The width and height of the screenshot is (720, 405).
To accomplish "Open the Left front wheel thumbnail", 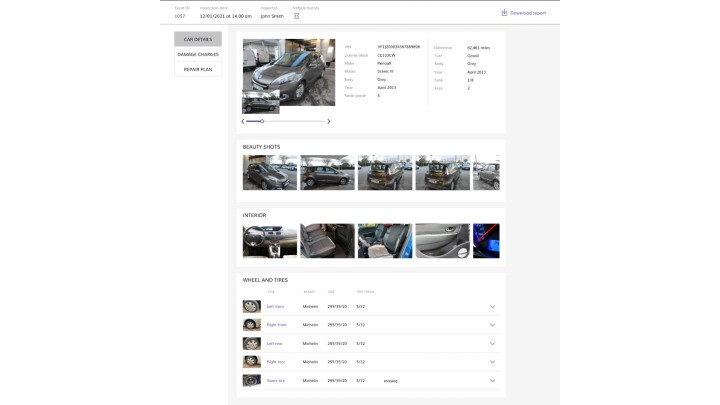I will (x=251, y=307).
